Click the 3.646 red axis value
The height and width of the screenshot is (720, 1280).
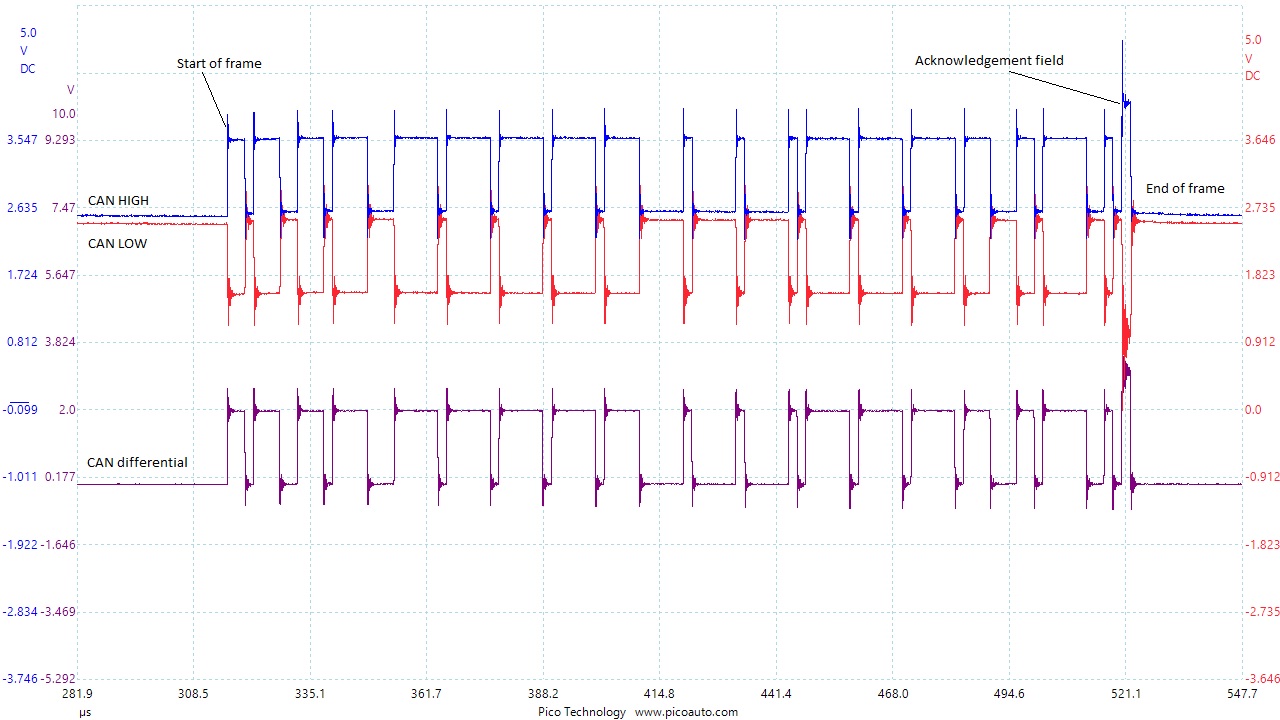pos(1258,140)
